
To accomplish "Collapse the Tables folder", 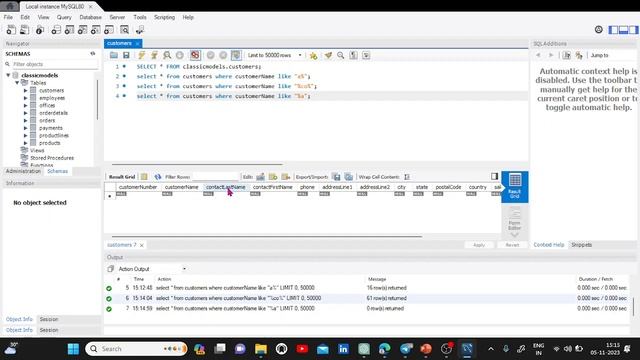I will pyautogui.click(x=17, y=83).
